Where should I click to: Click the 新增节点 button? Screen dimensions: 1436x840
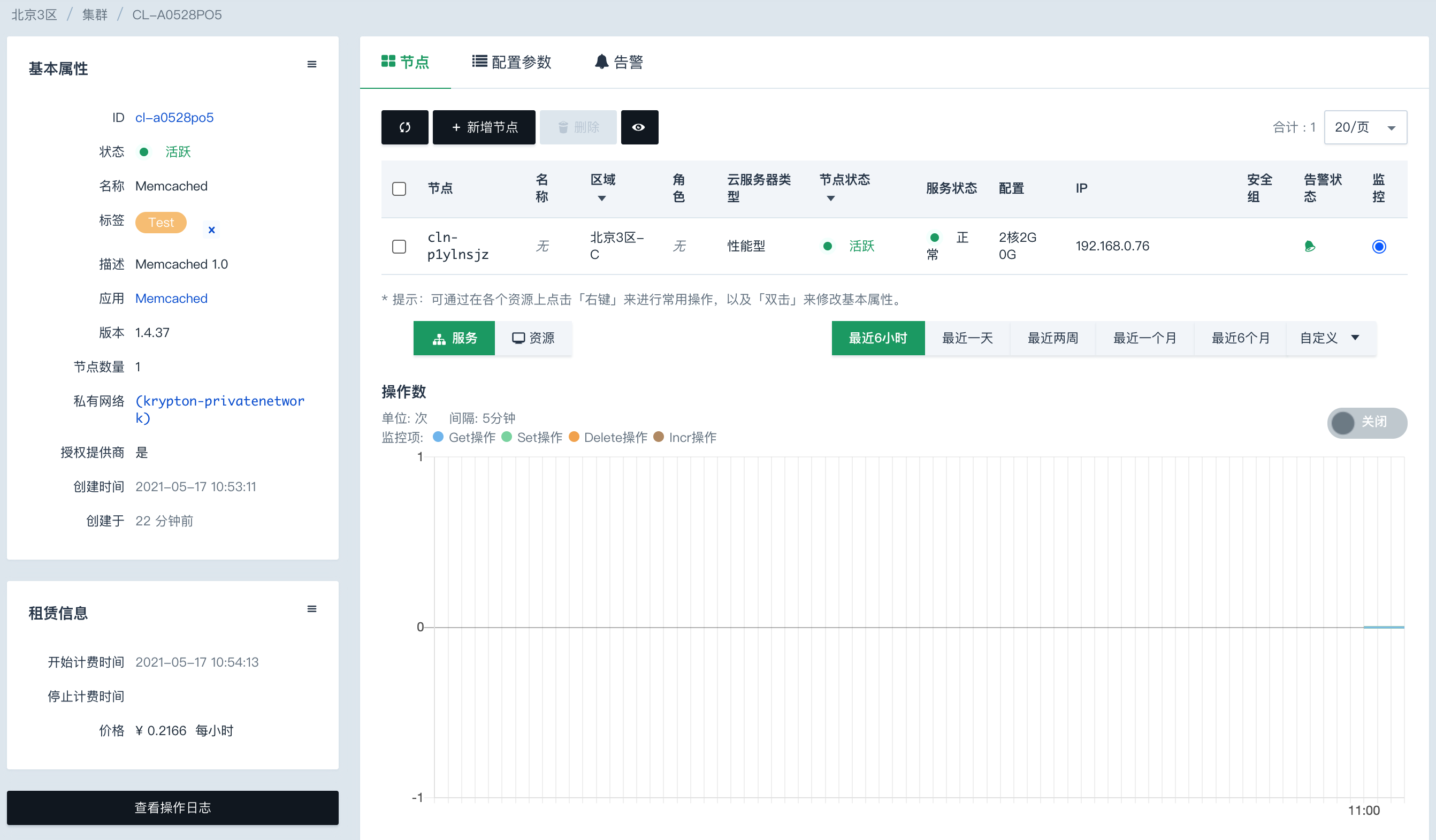pos(484,127)
